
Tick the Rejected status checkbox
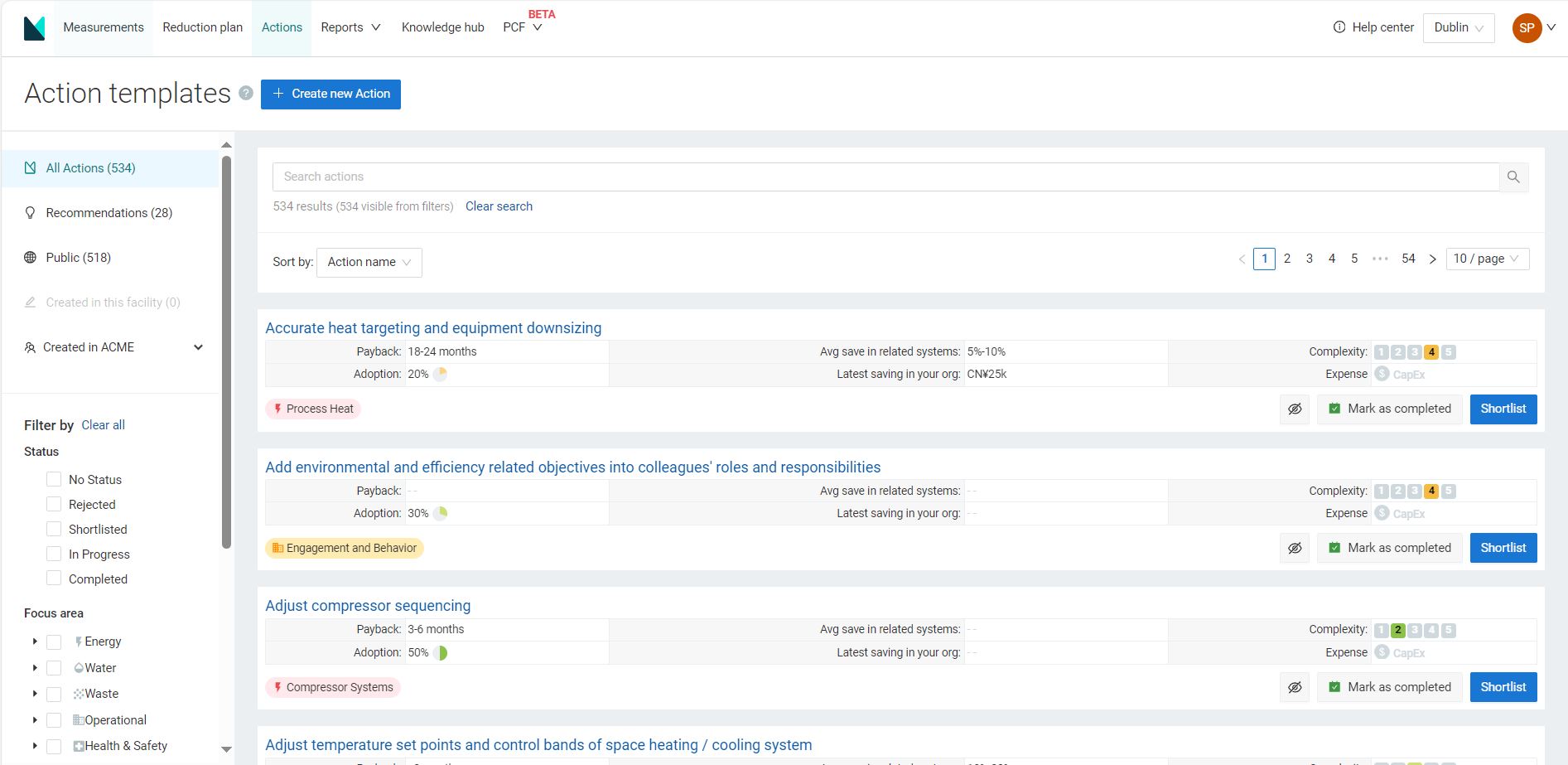pos(54,504)
